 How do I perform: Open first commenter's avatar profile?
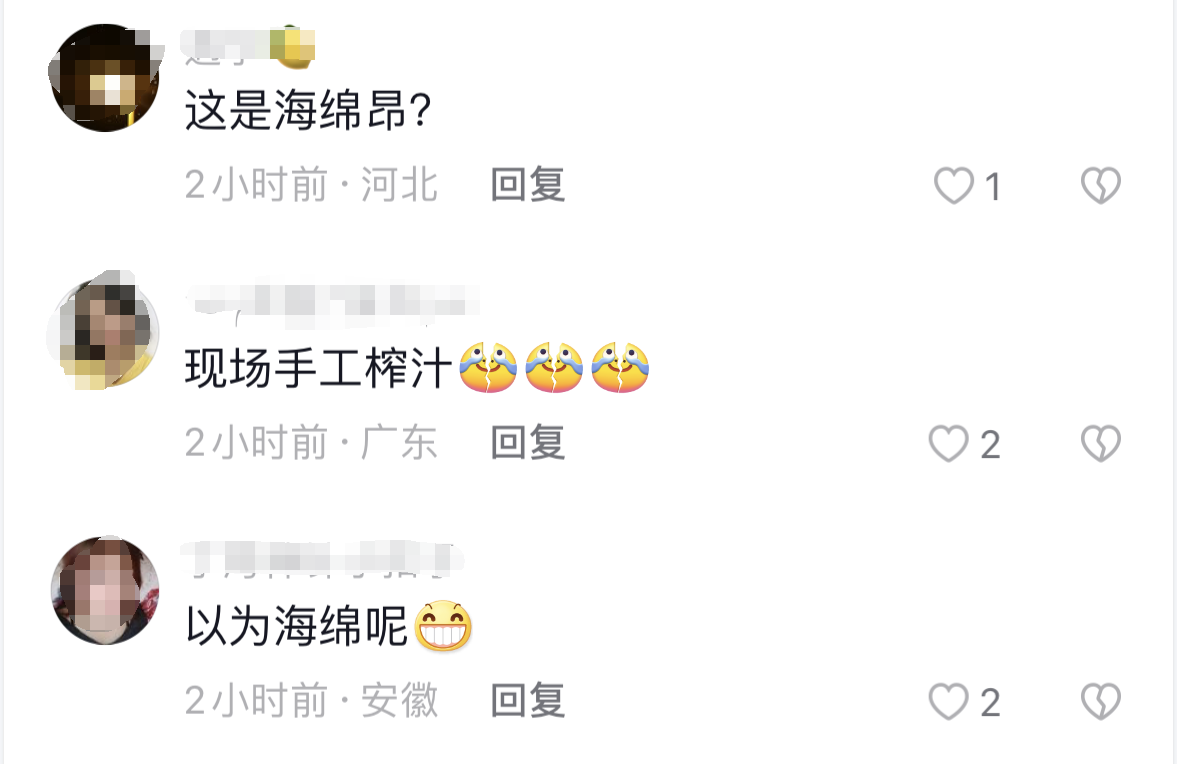[105, 78]
